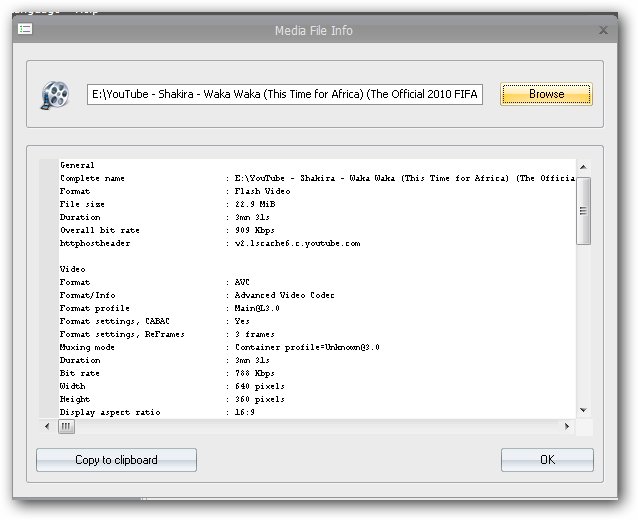Close the Media File Info dialog
The image size is (638, 520).
603,30
